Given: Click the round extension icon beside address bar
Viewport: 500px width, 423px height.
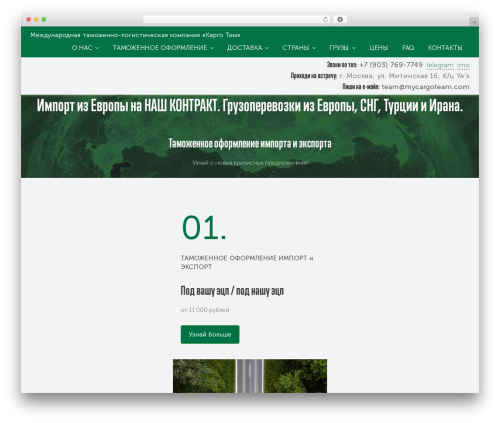Looking at the screenshot, I should click(340, 20).
